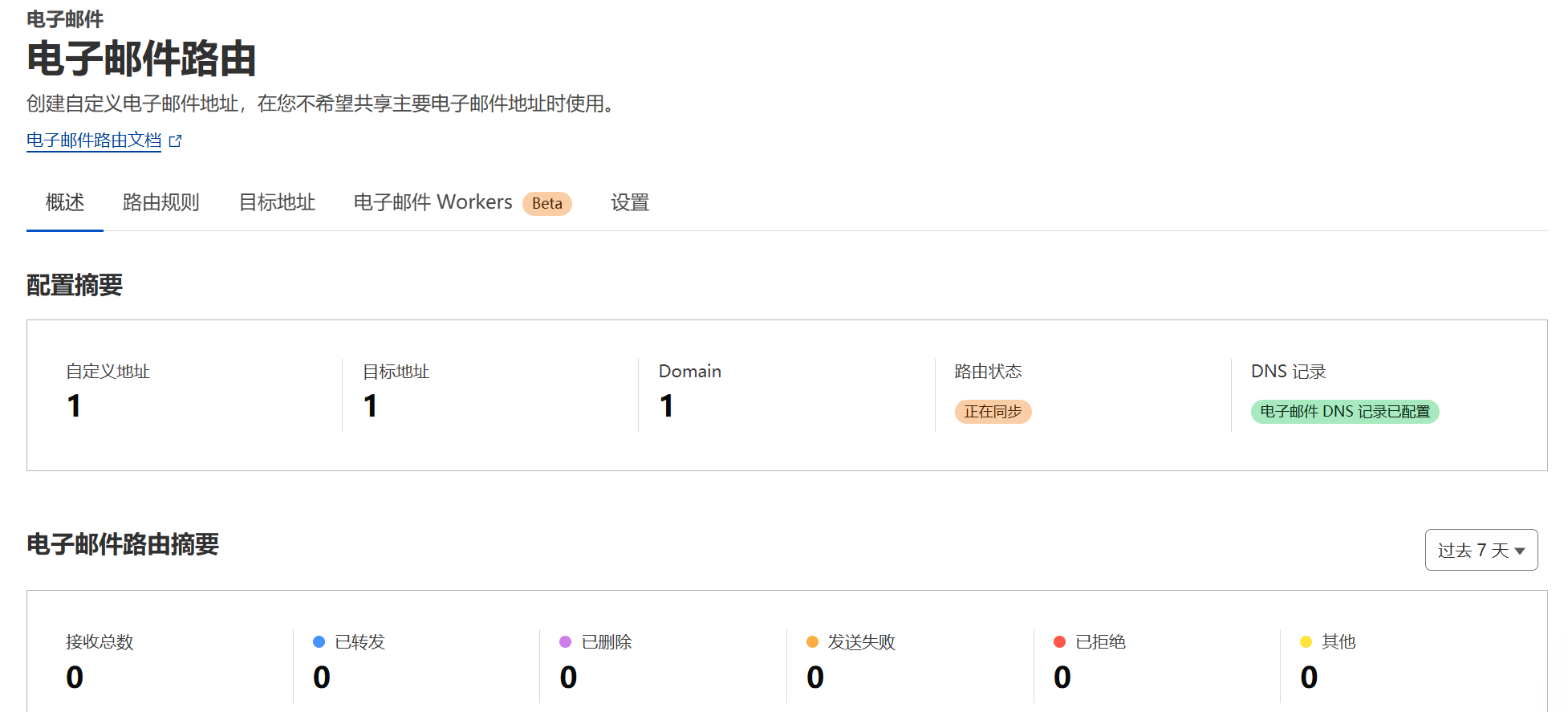The image size is (1568, 712).
Task: Click the purple dot next to 已删除
Action: click(565, 641)
